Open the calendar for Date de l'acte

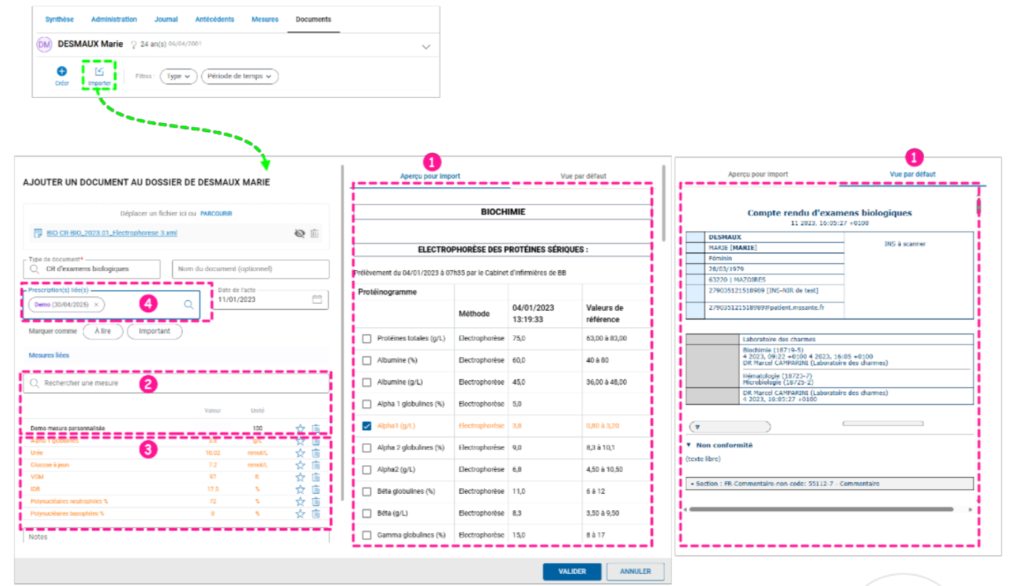pyautogui.click(x=317, y=299)
